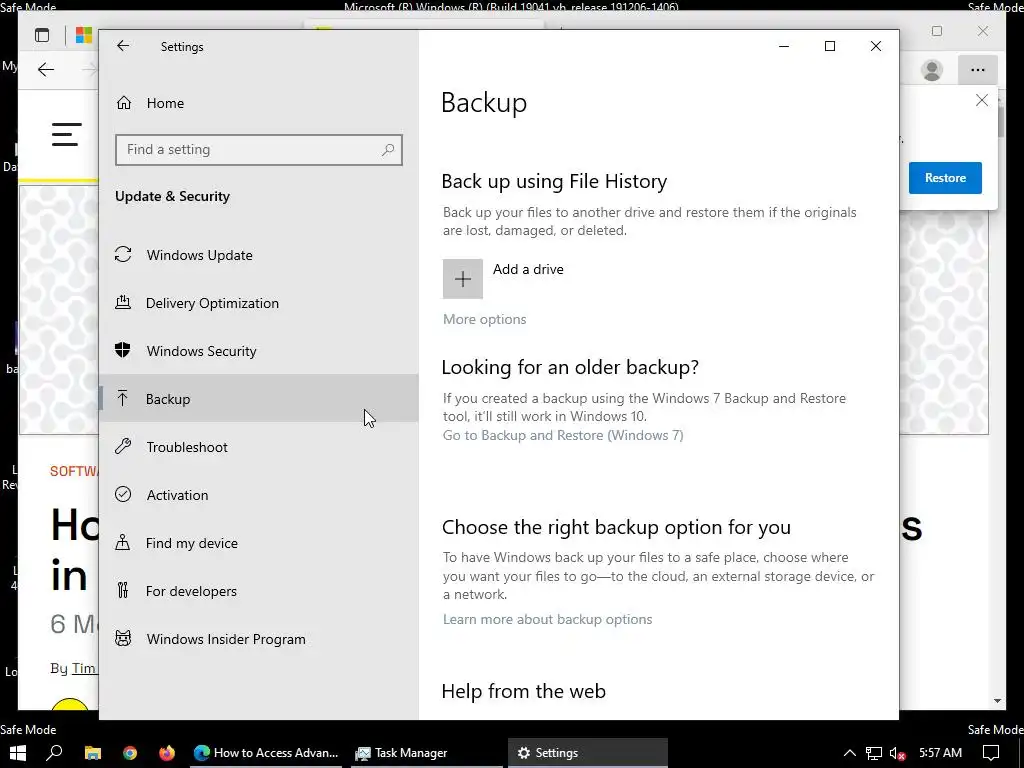Open File Explorer from taskbar
The height and width of the screenshot is (768, 1024).
(93, 752)
